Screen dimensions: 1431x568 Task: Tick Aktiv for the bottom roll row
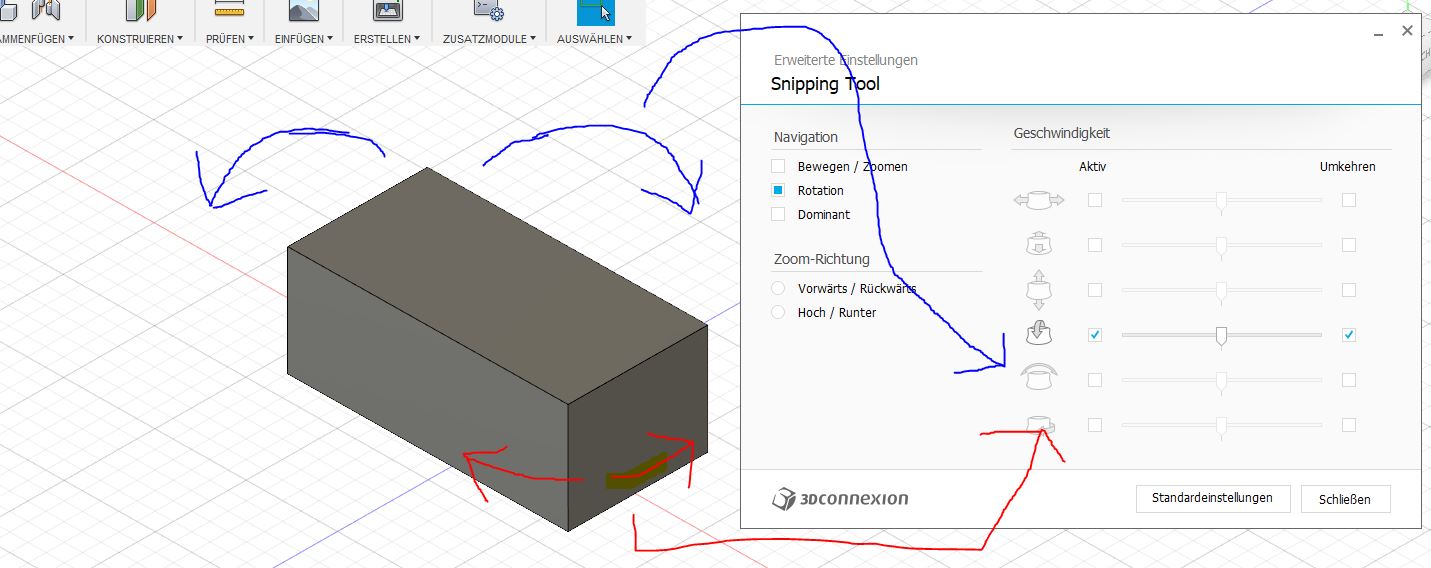[1095, 425]
